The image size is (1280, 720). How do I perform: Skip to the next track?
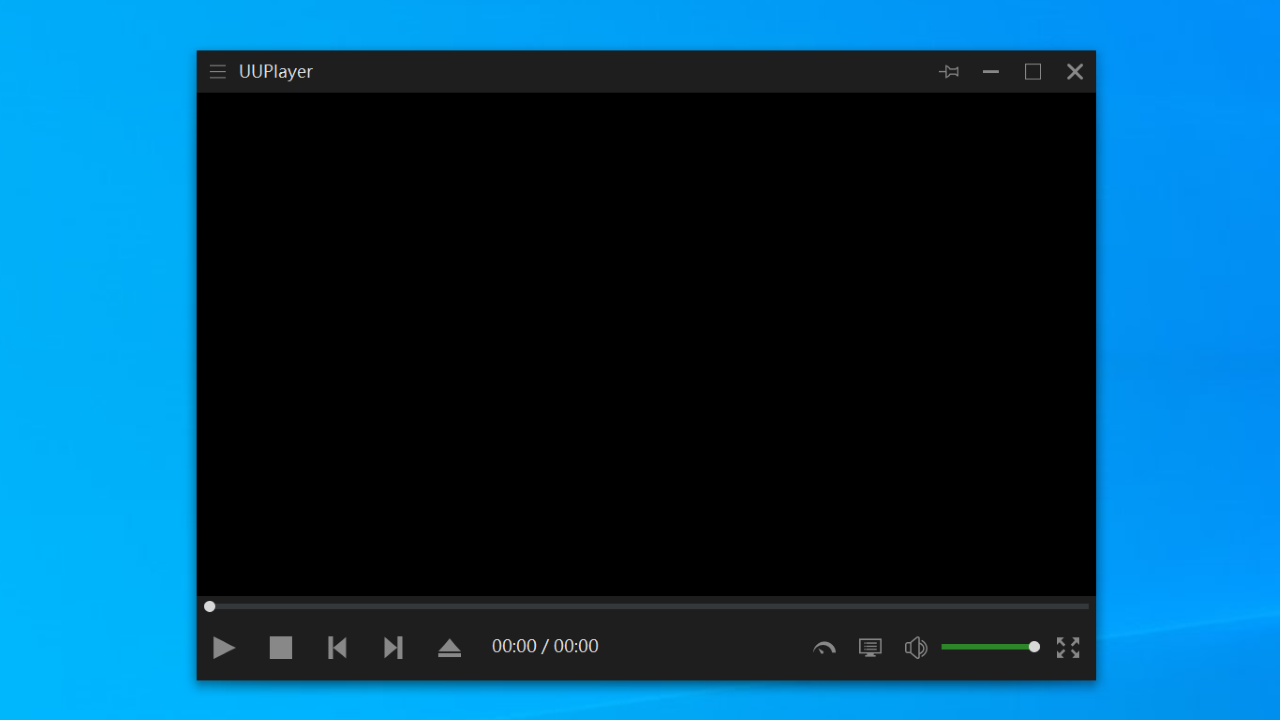pyautogui.click(x=393, y=648)
